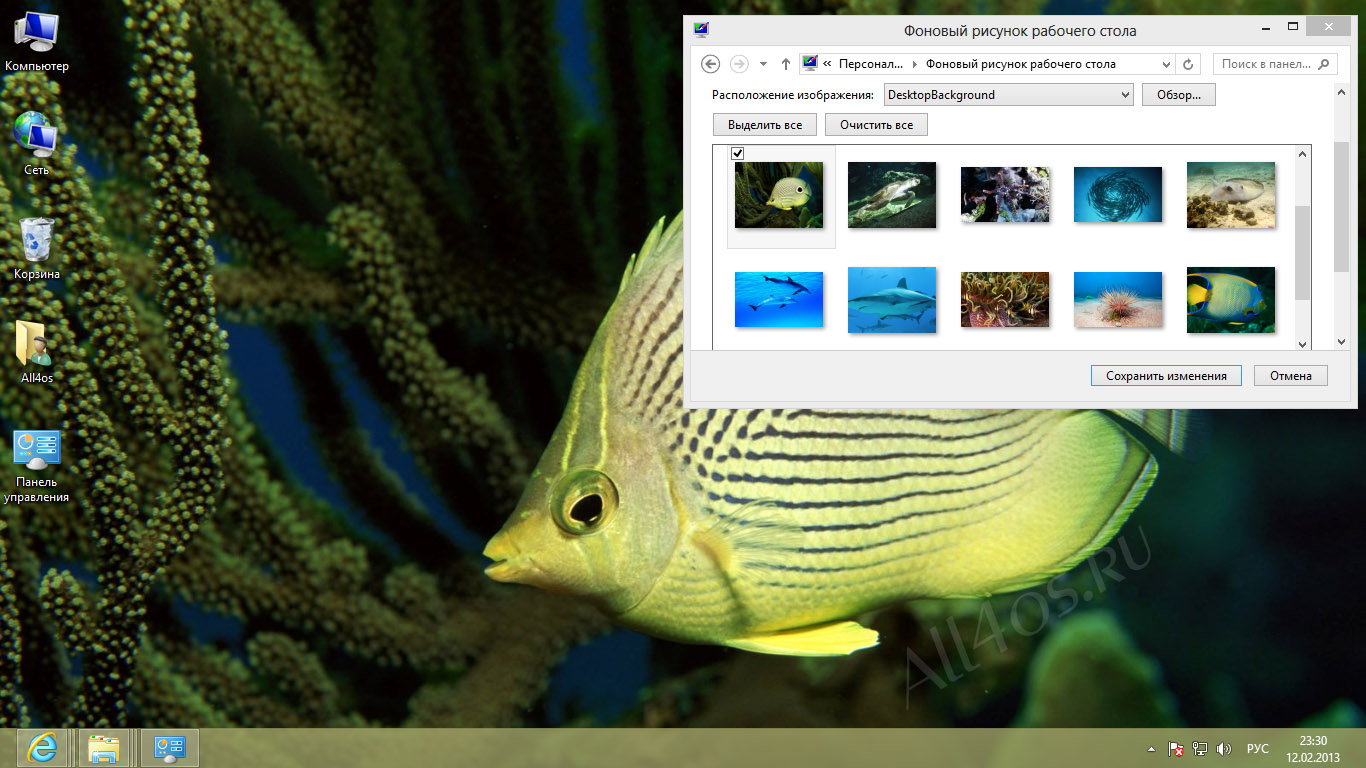1366x768 pixels.
Task: Click the Очистить все button
Action: point(877,125)
